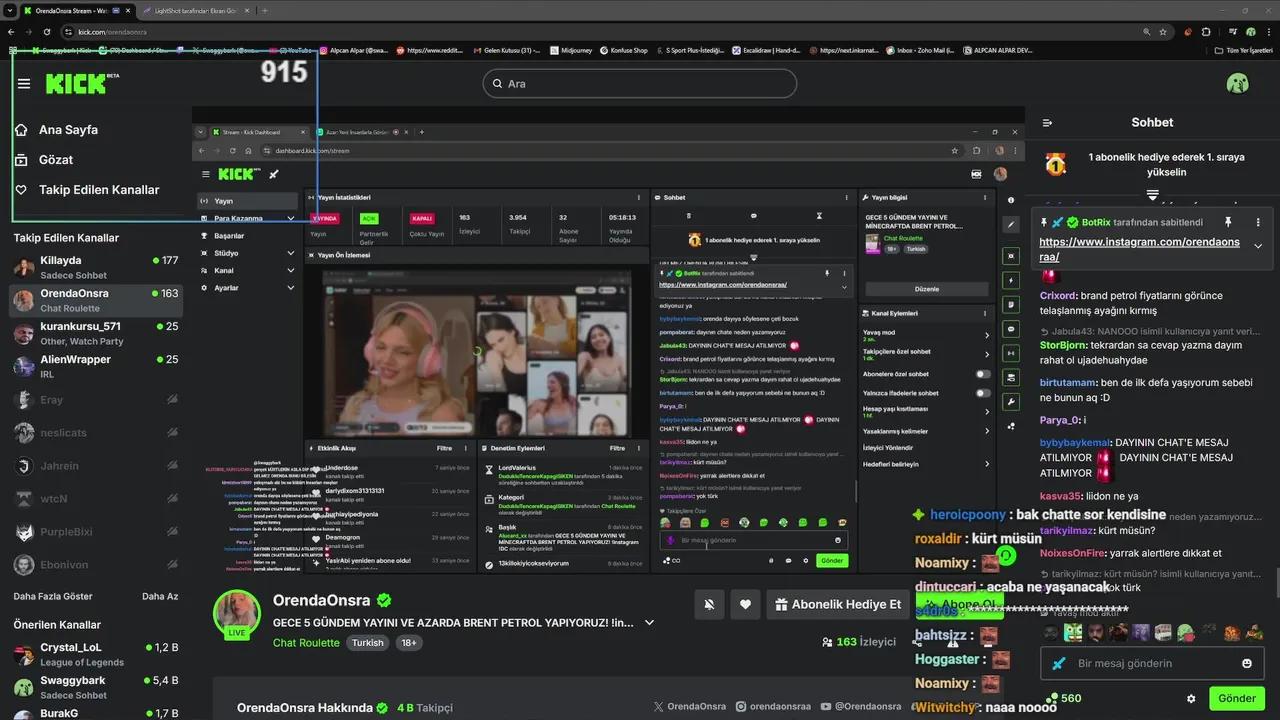Click the user avatar in top right

coord(1237,84)
